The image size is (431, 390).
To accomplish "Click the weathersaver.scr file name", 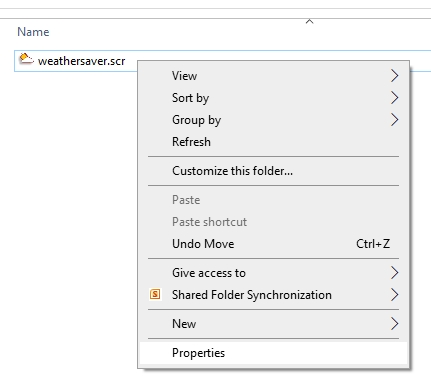I will tap(82, 61).
